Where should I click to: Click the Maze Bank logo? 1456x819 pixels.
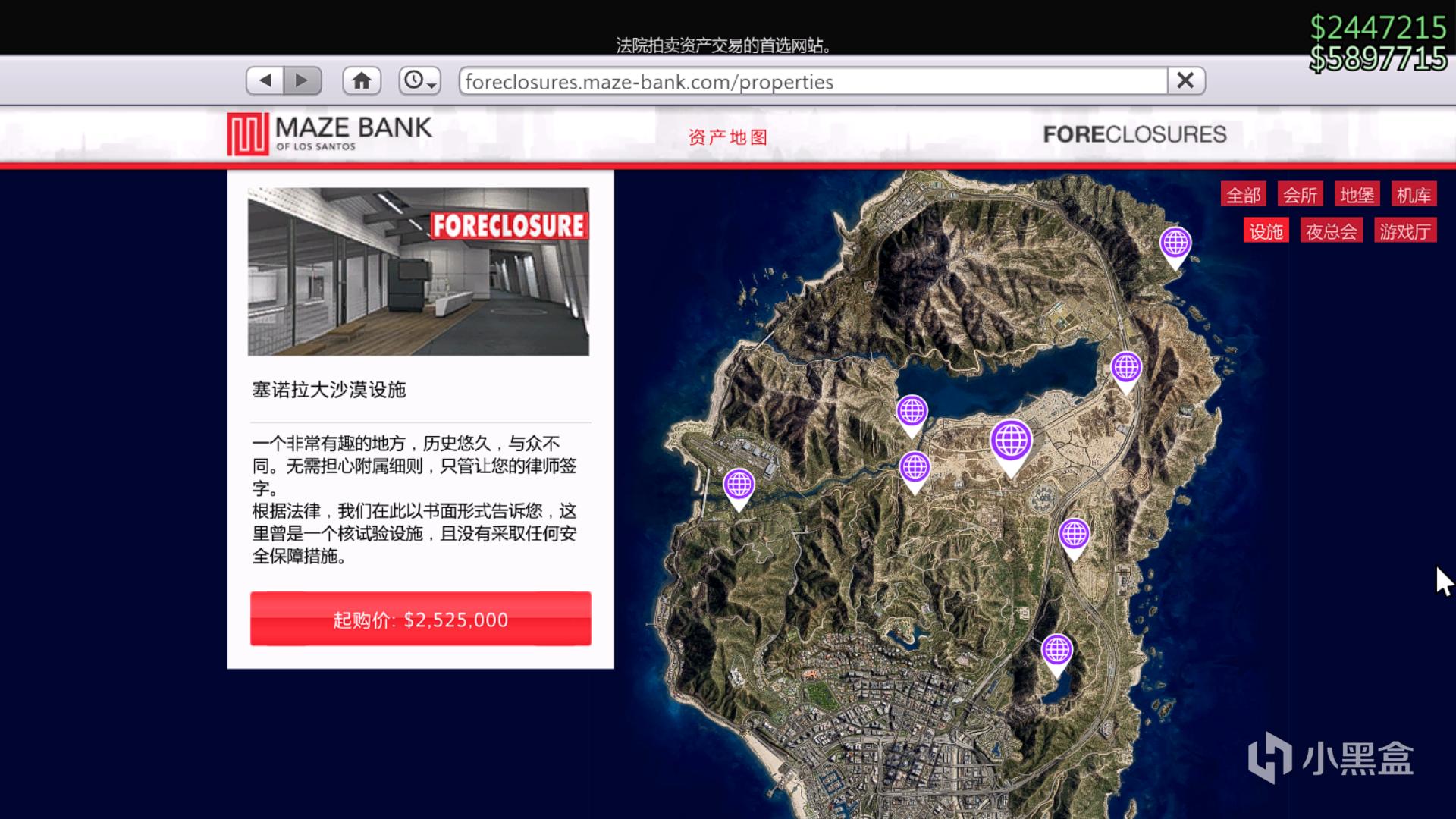coord(330,134)
